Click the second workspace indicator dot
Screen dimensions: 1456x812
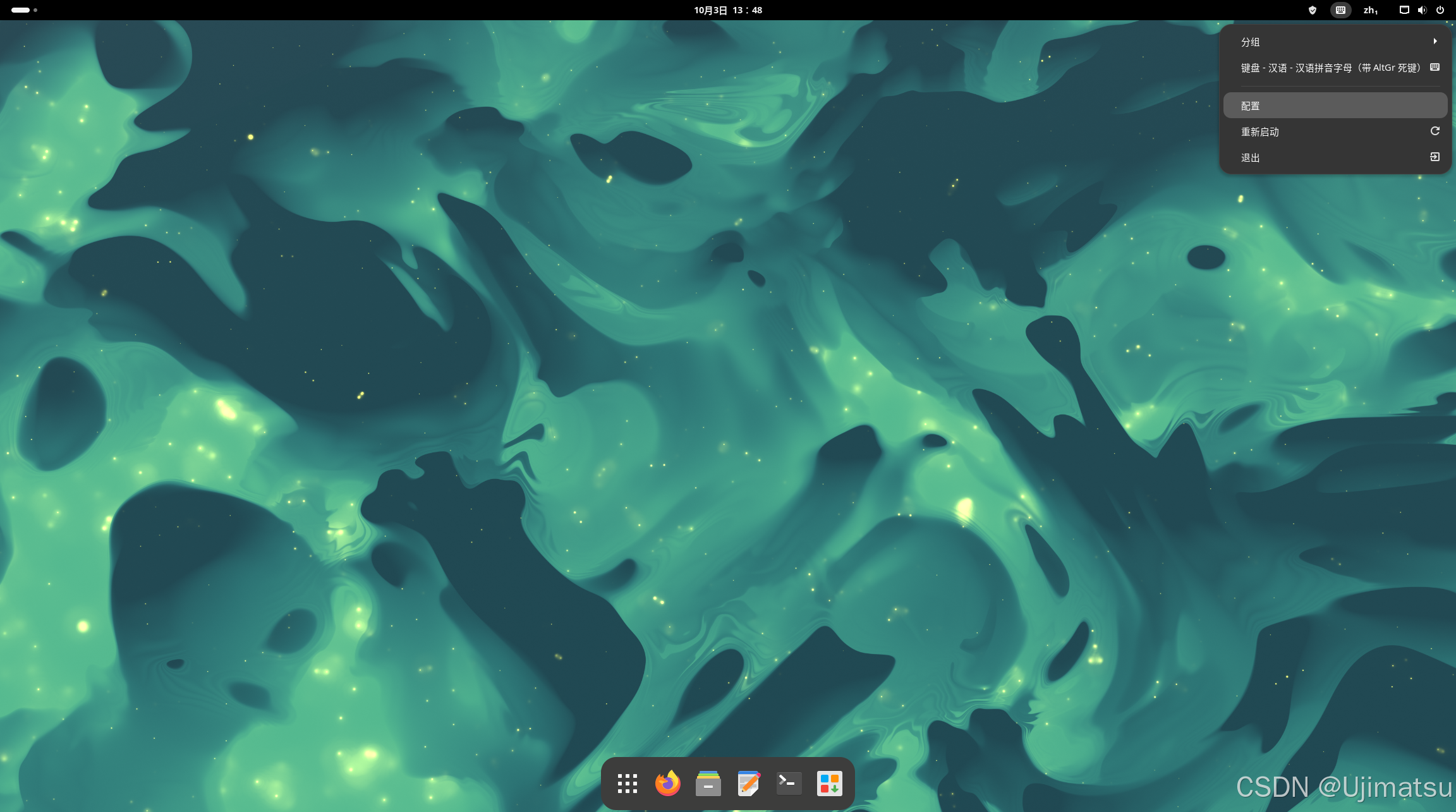point(35,10)
